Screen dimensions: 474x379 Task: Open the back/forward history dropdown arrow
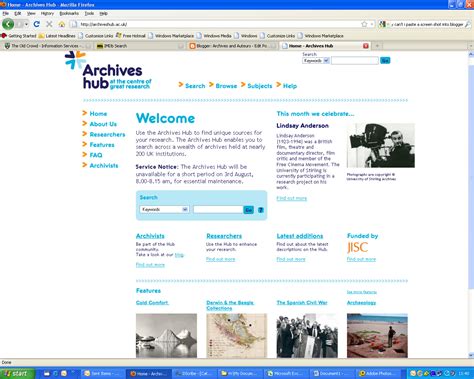[x=26, y=24]
